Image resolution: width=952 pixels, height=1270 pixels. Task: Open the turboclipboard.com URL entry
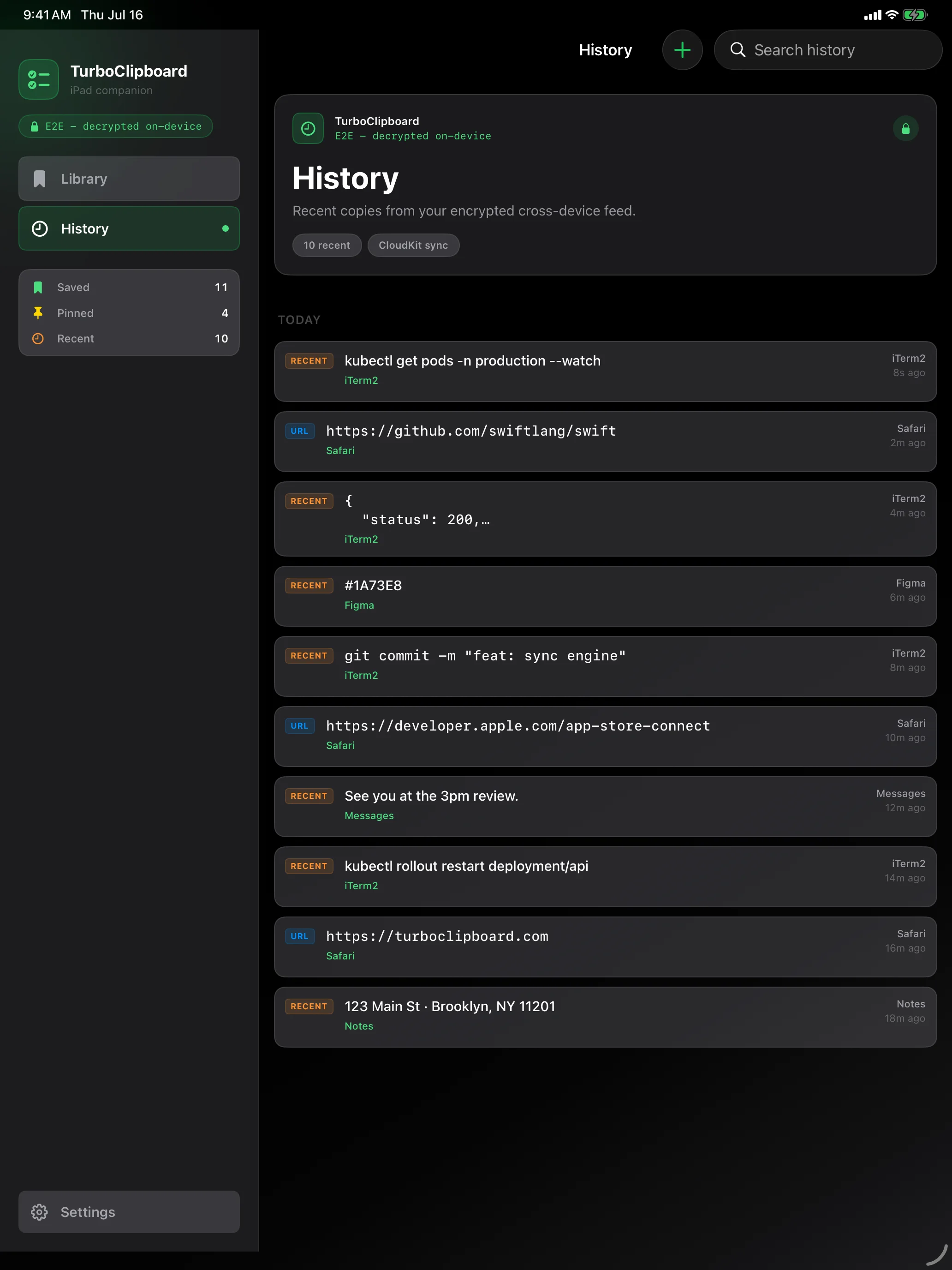click(x=606, y=947)
